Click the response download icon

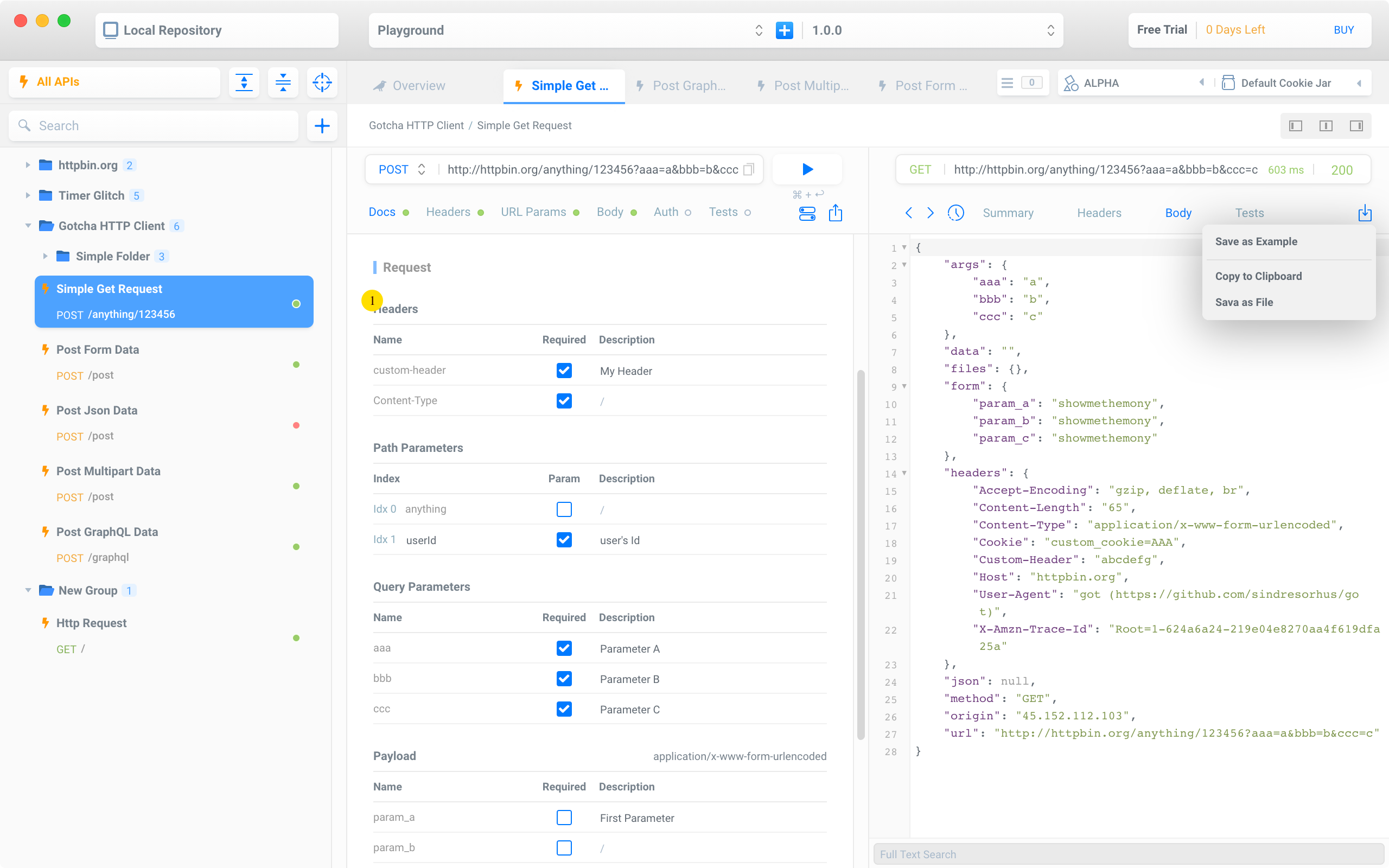point(1365,213)
